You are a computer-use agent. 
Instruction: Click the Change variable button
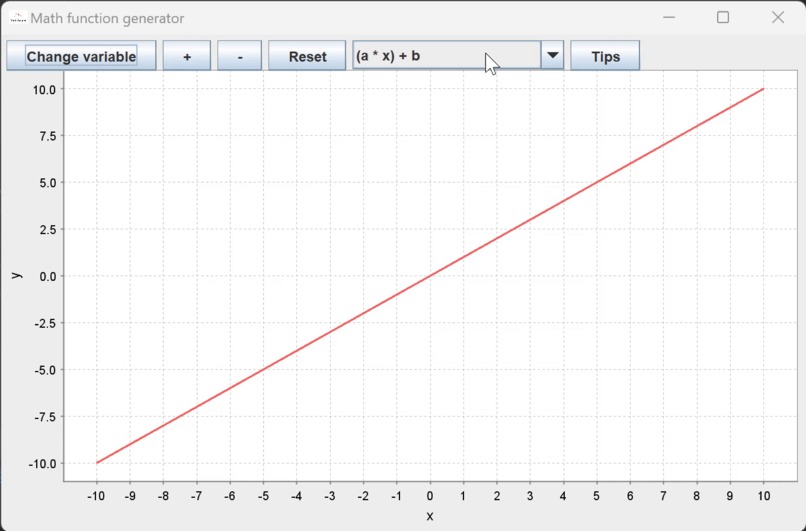(x=81, y=56)
